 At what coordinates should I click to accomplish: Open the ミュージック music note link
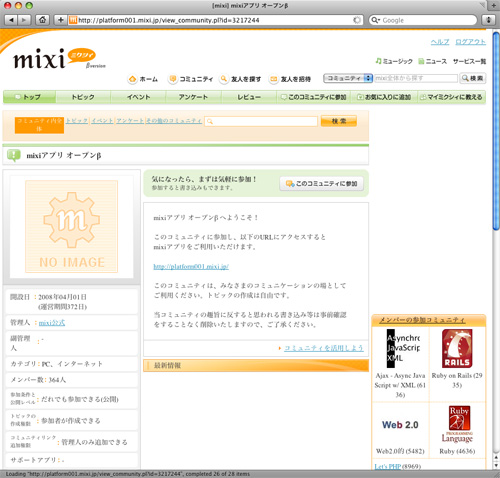(394, 61)
